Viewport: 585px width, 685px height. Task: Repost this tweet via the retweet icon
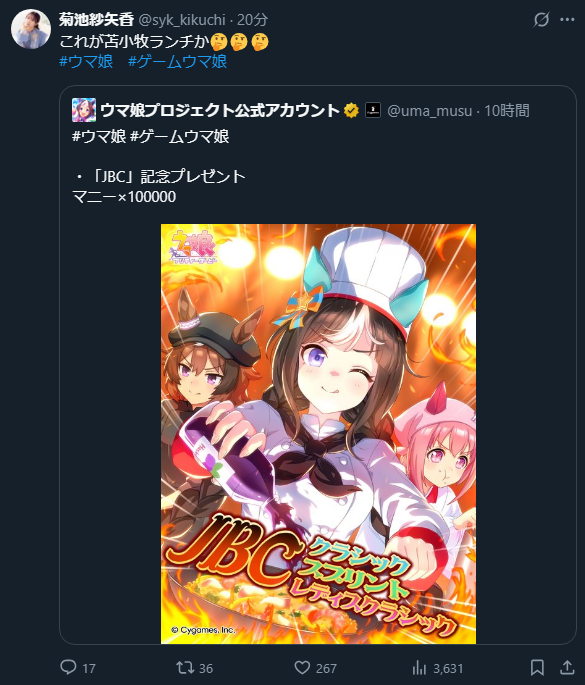185,668
